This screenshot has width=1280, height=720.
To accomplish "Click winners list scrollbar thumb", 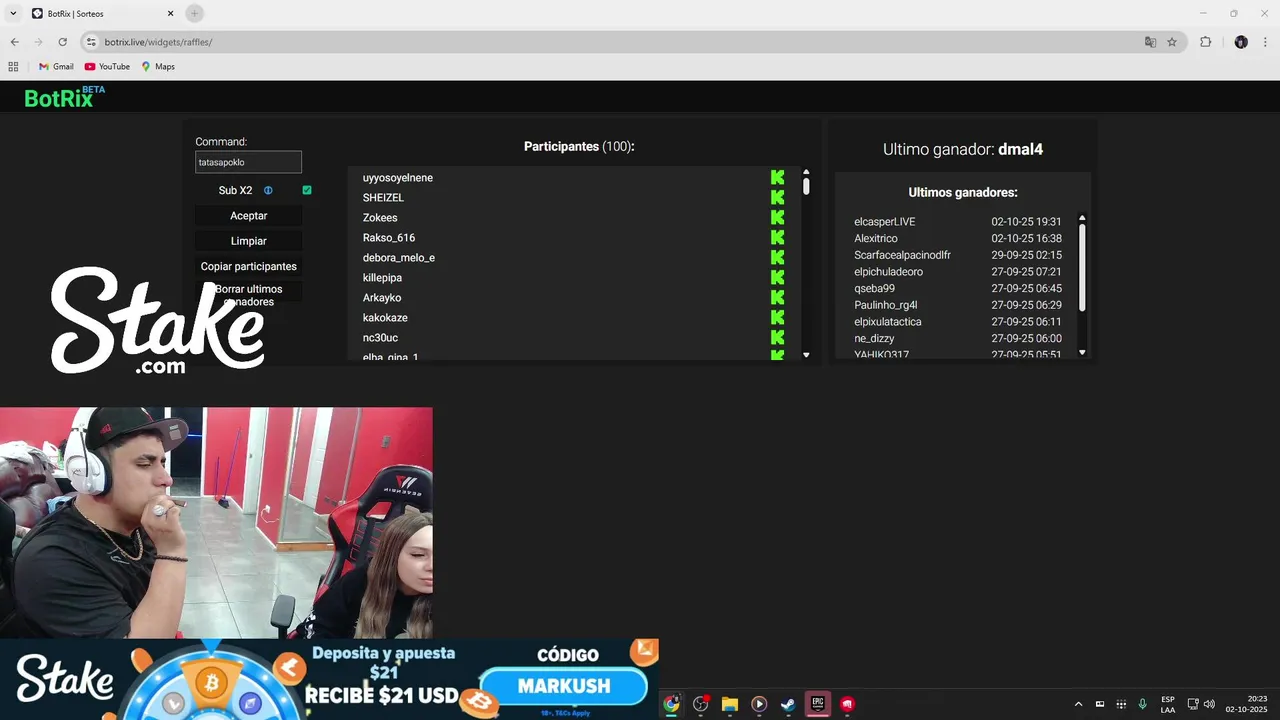I will (1082, 267).
